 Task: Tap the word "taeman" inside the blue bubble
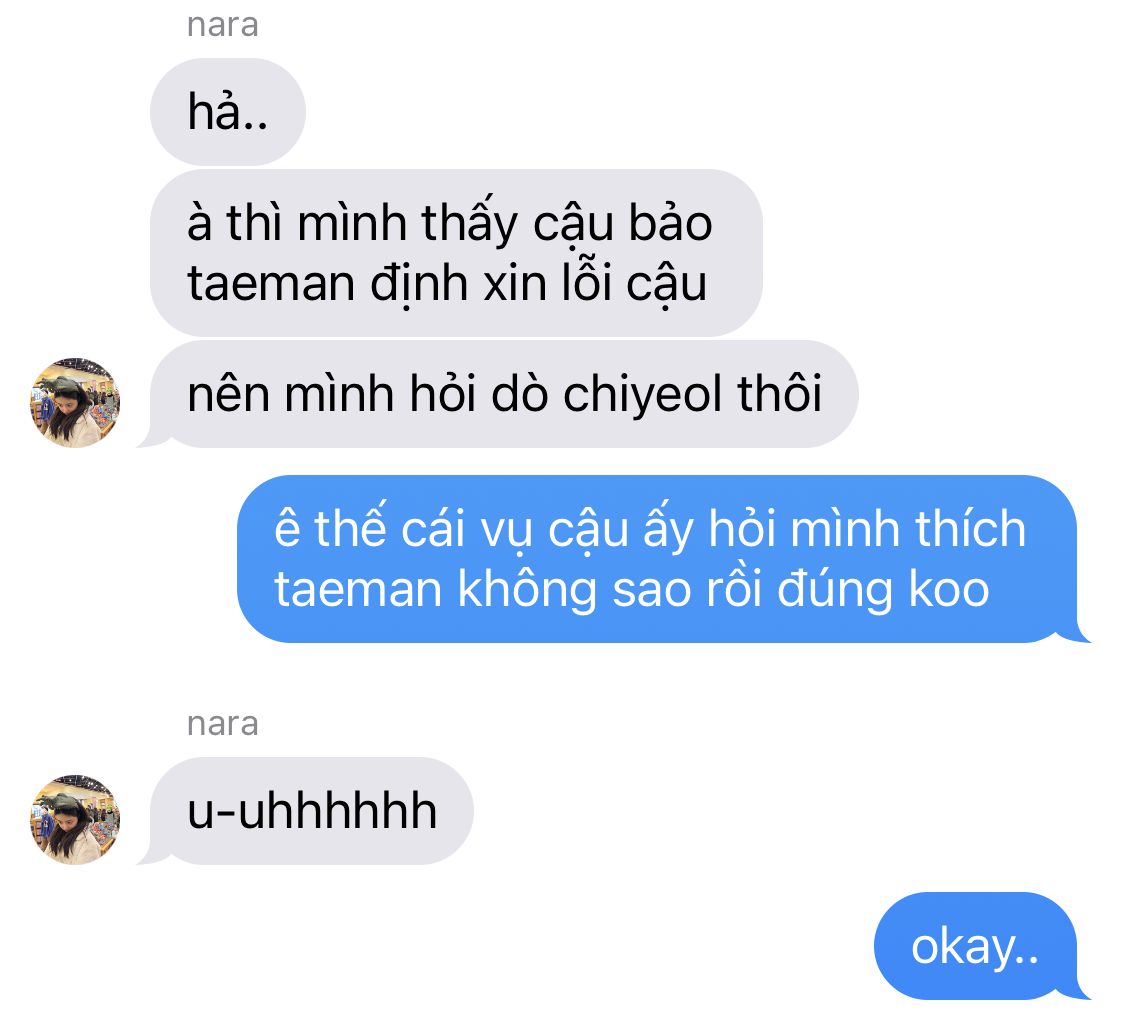coord(358,590)
